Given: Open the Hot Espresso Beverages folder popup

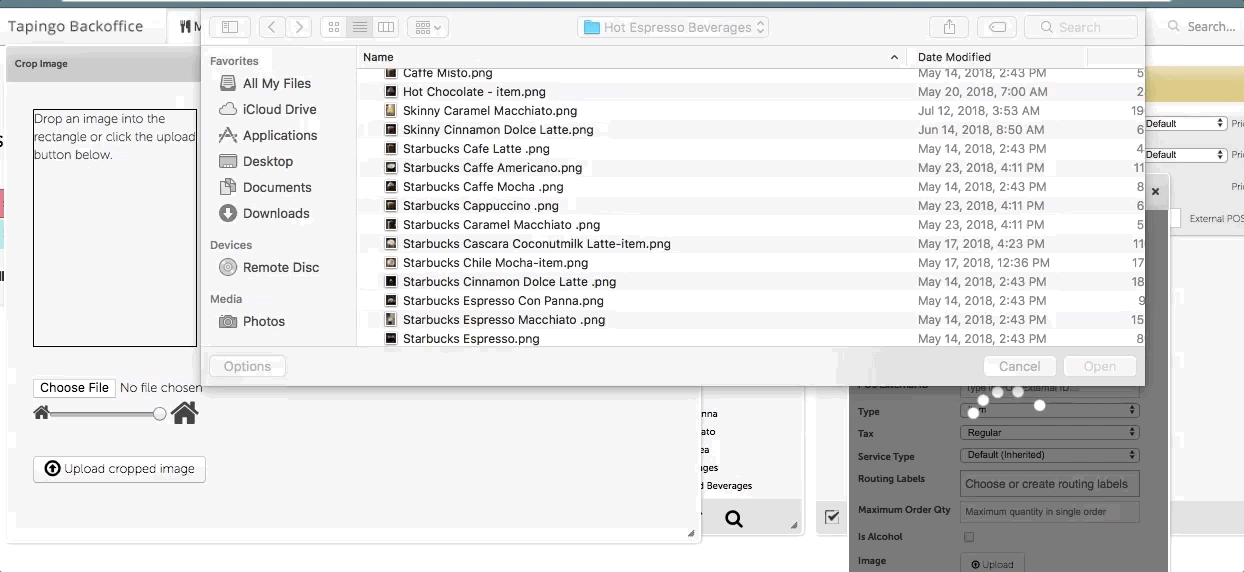Looking at the screenshot, I should 673,27.
